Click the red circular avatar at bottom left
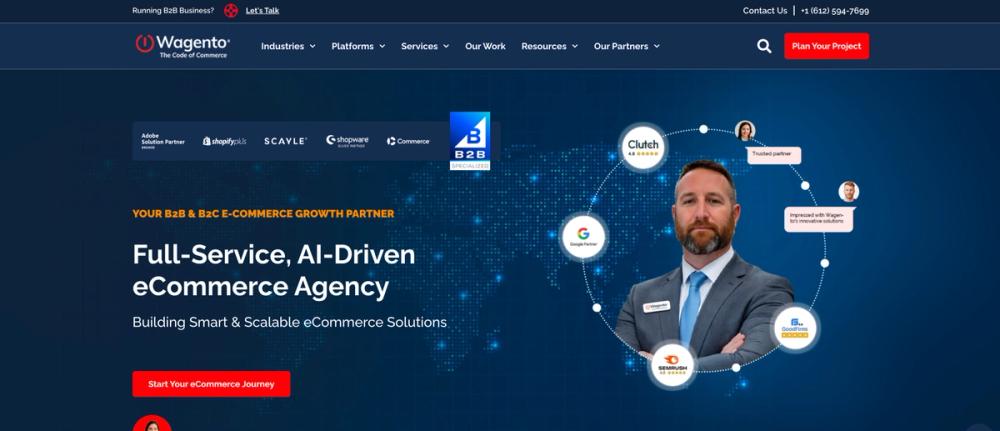Screen dimensions: 1000x431 152,423
